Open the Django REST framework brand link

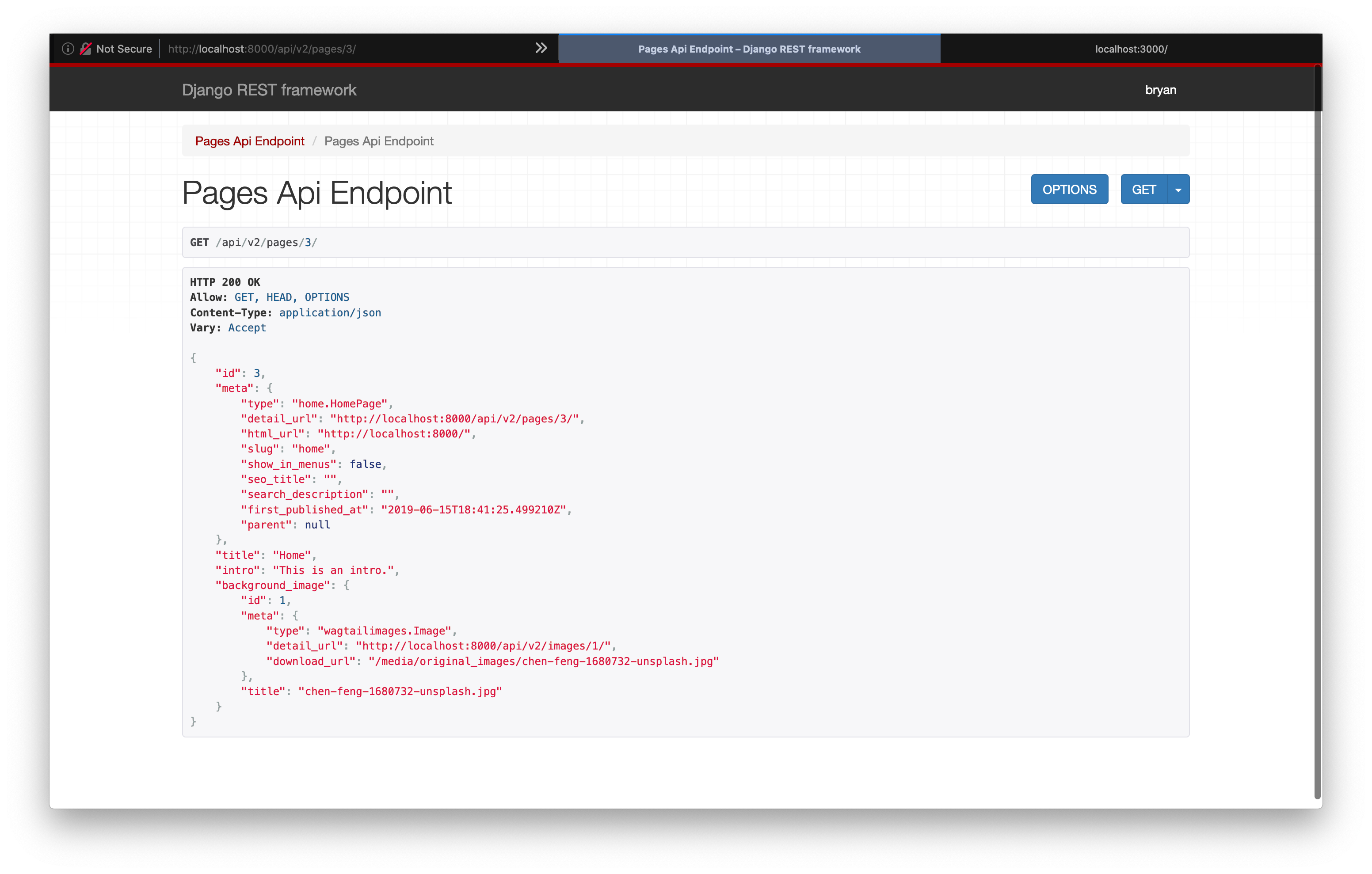(269, 90)
